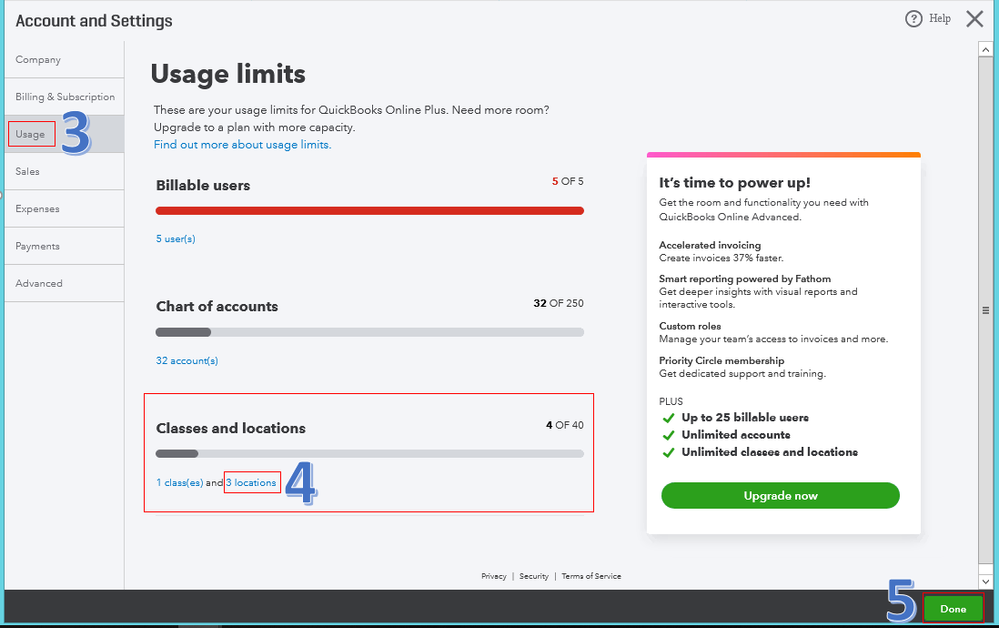Open the Security footer link

tap(534, 577)
